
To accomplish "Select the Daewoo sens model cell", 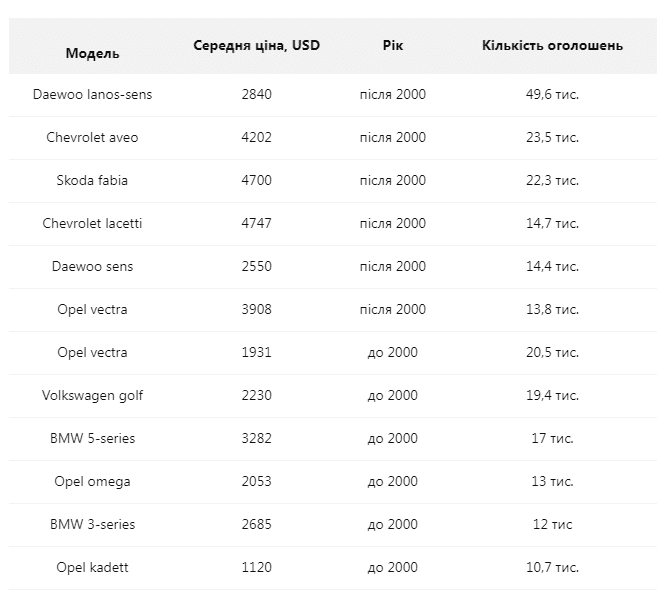I will 92,266.
